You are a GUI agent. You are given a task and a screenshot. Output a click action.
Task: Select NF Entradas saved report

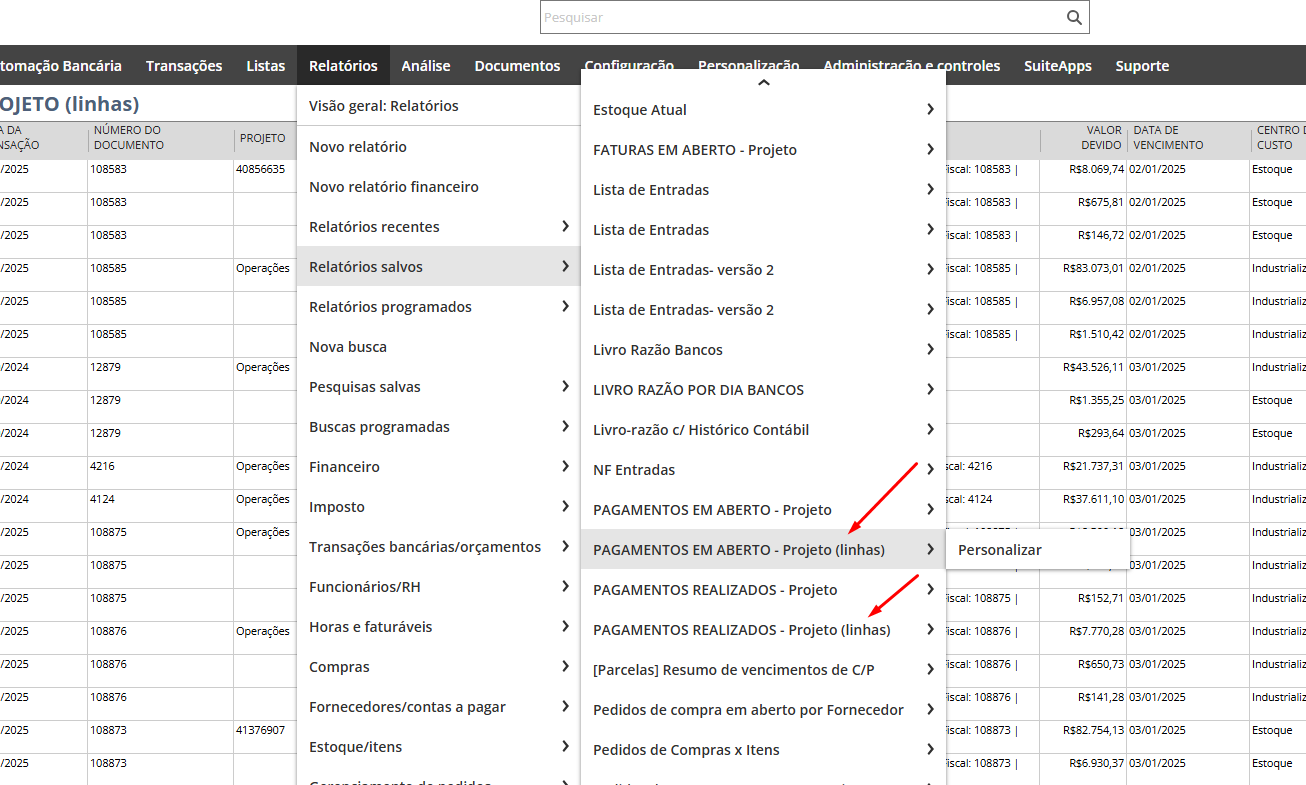pyautogui.click(x=634, y=470)
